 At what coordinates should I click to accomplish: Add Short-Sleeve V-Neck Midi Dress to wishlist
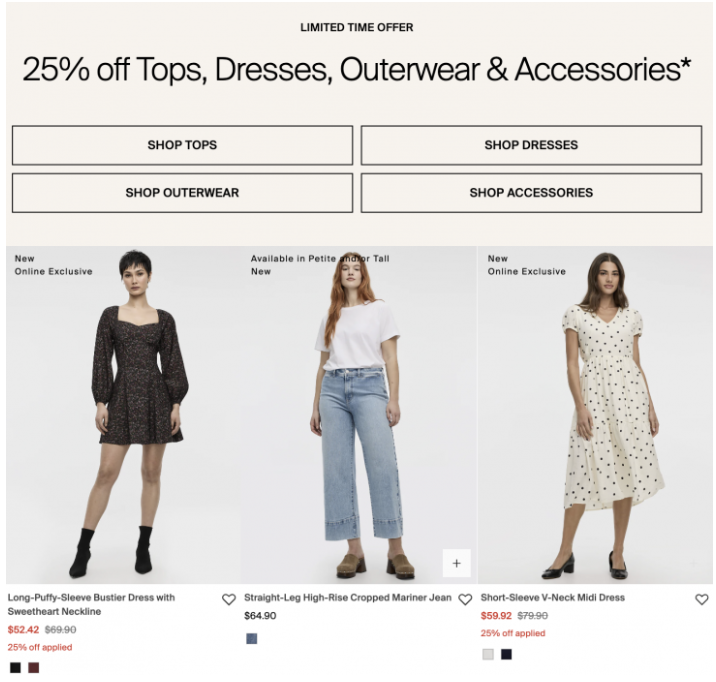click(x=701, y=599)
